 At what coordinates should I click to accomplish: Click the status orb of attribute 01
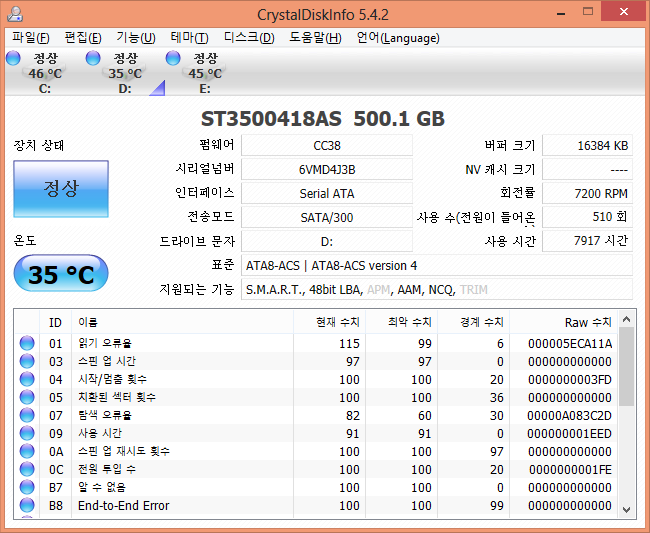pos(27,343)
